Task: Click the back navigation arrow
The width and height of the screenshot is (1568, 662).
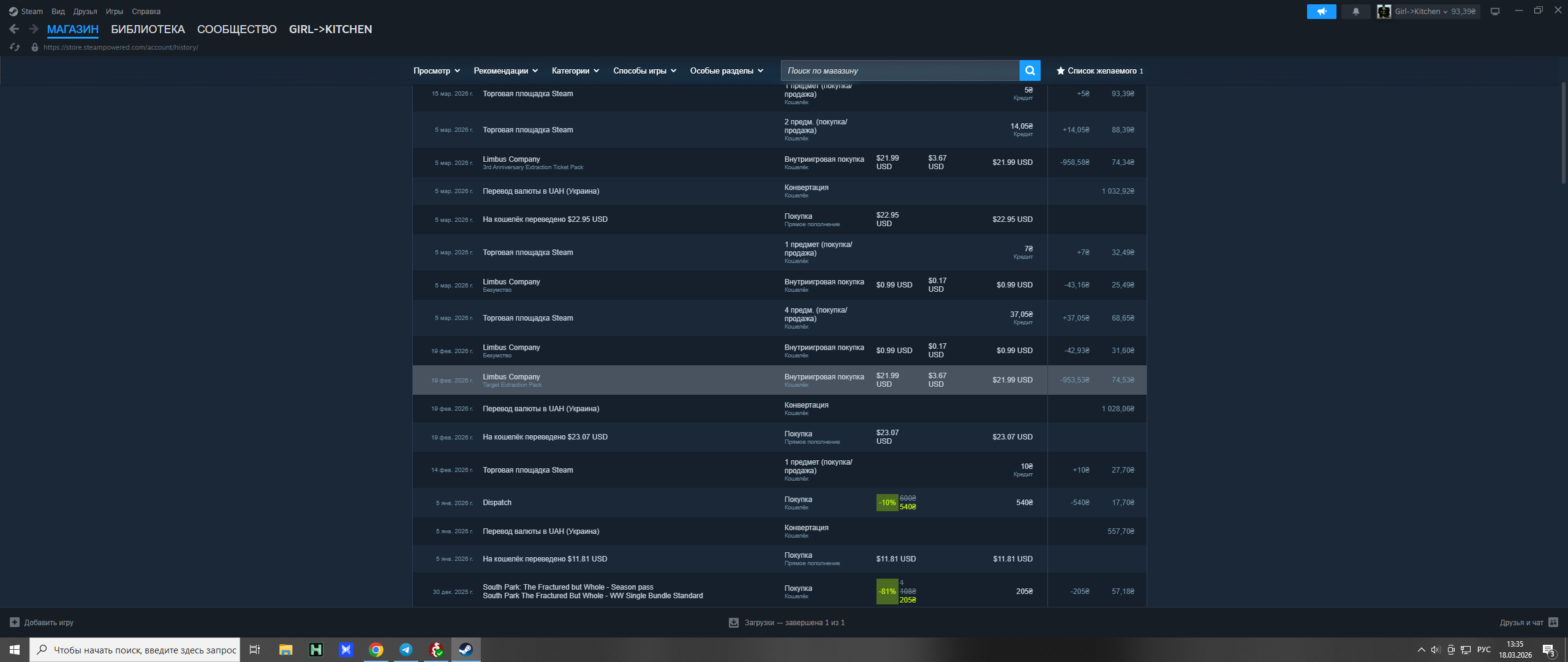Action: click(14, 29)
